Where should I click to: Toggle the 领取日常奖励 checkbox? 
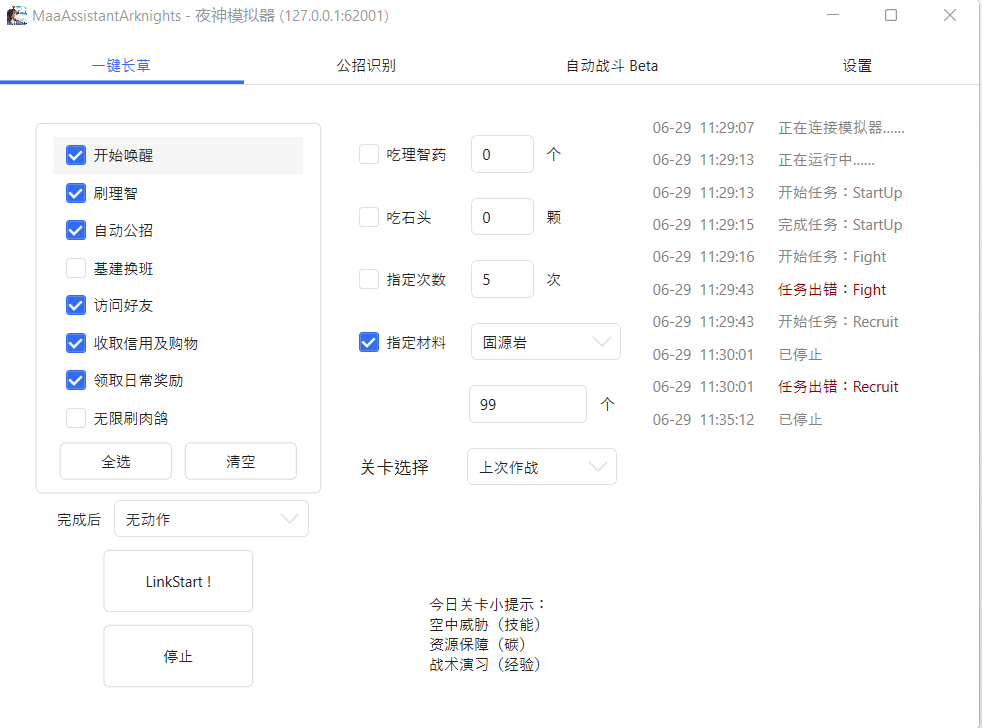pyautogui.click(x=76, y=380)
